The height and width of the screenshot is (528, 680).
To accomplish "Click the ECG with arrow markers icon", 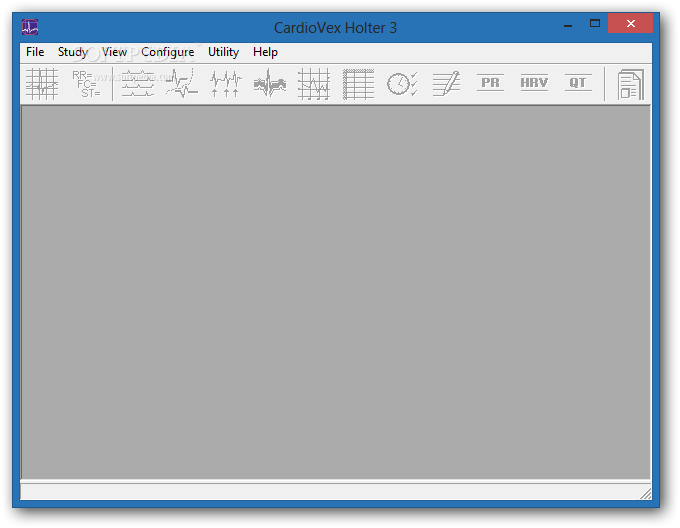I will pos(226,84).
